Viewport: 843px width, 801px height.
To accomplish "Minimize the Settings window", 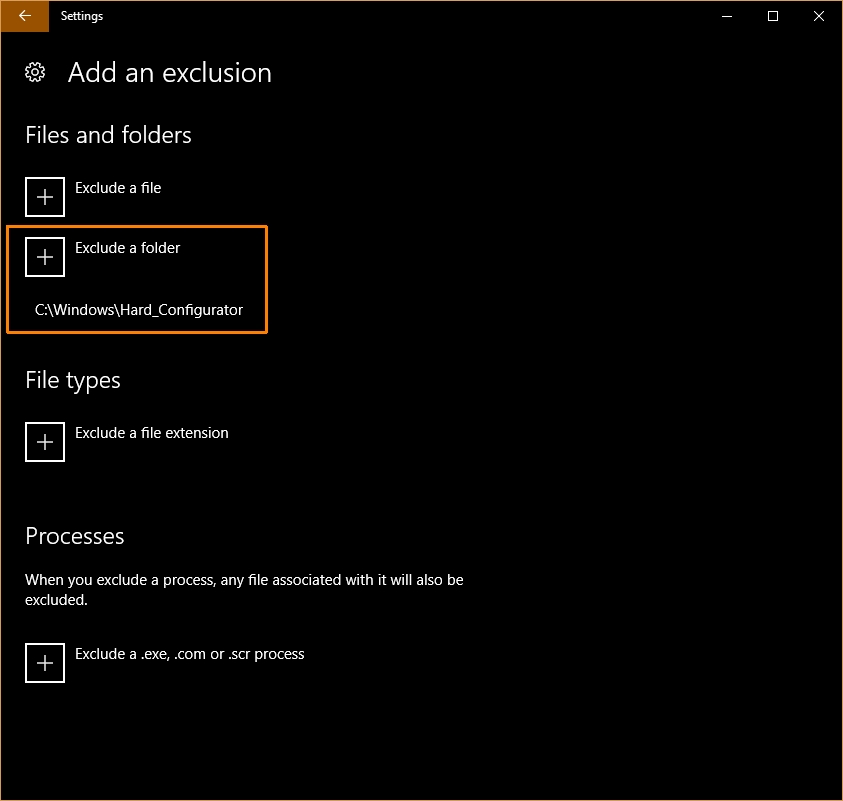I will pos(727,16).
